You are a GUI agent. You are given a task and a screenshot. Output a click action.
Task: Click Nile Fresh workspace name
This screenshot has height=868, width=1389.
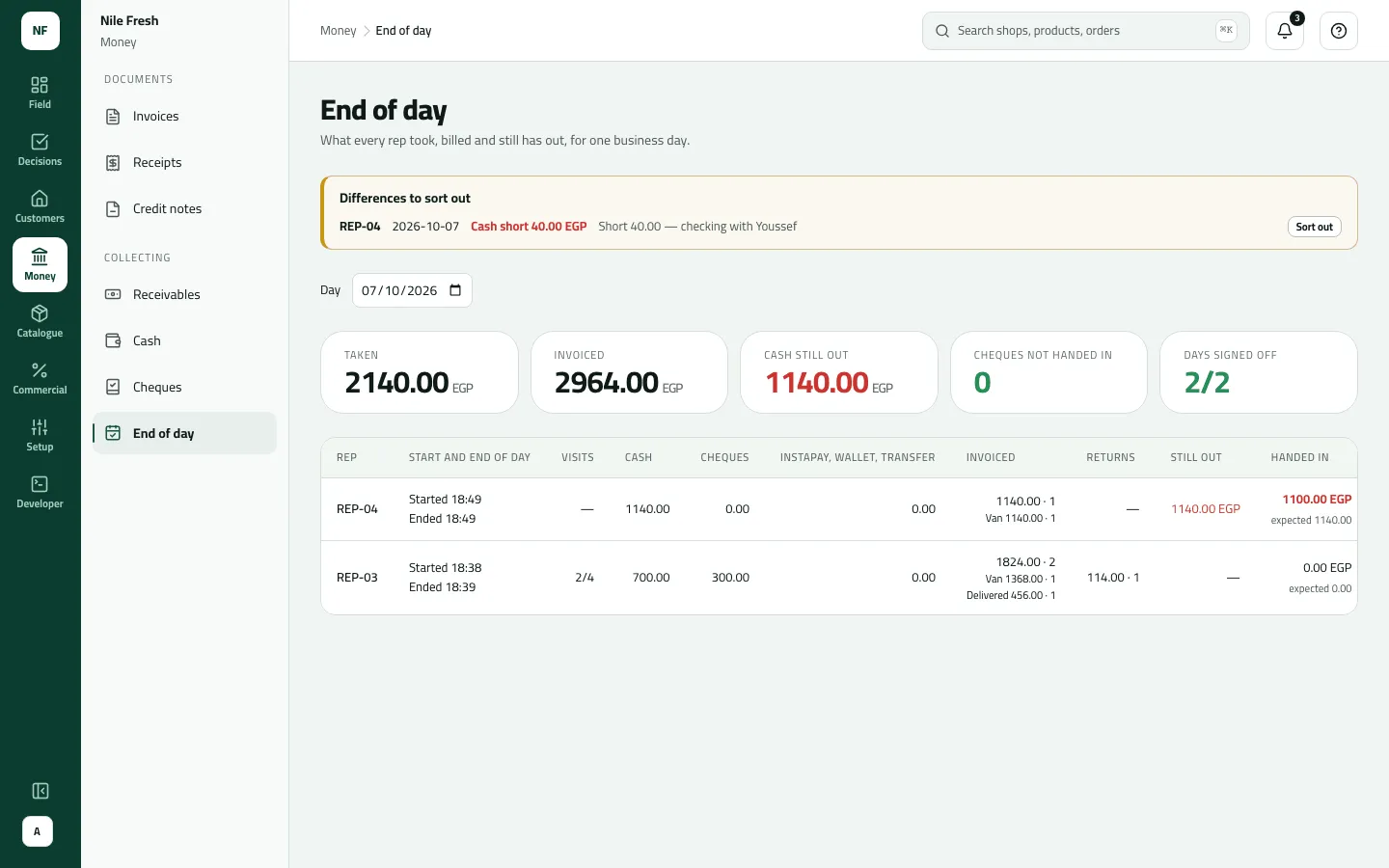129,20
